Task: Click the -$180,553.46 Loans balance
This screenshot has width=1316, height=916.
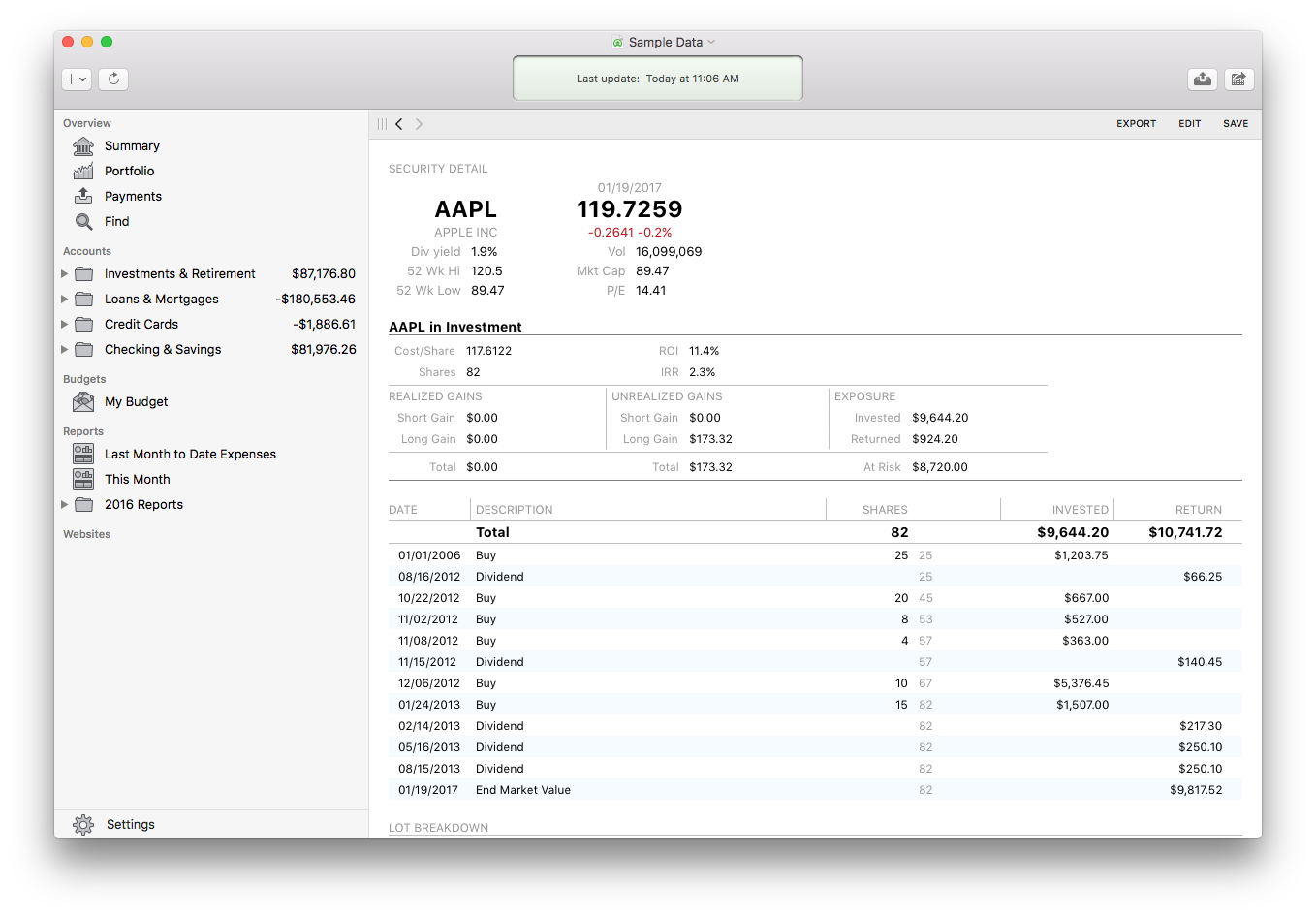Action: [x=316, y=300]
